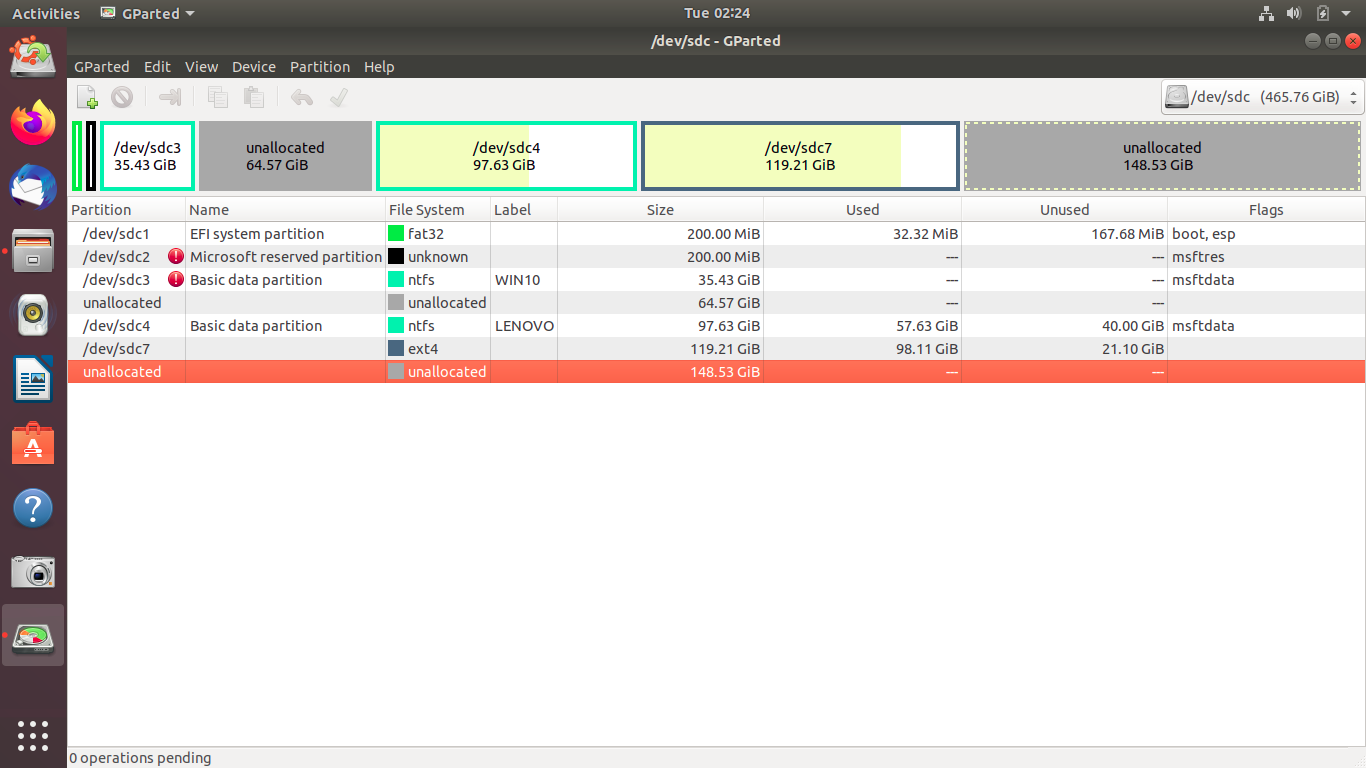Click the New partition toolbar icon
This screenshot has height=768, width=1366.
click(87, 97)
